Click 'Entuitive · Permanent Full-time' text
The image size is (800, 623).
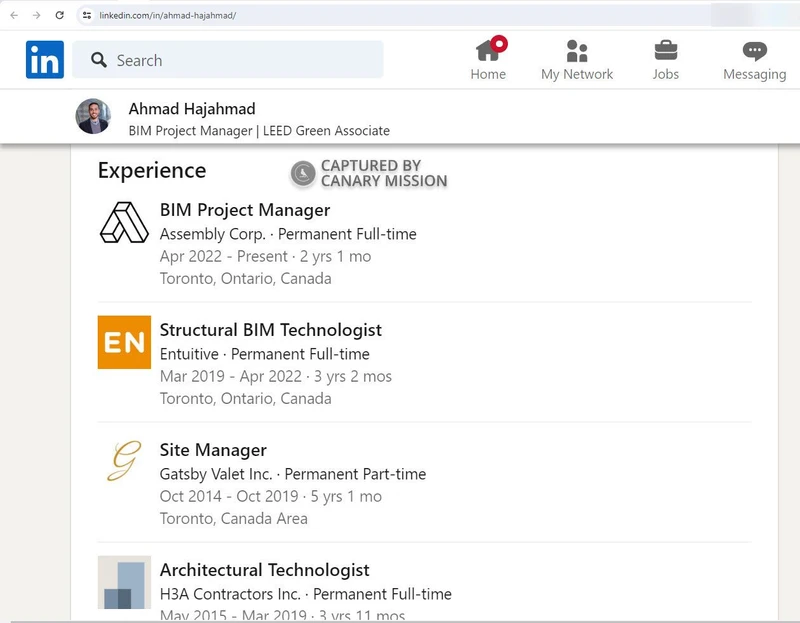pos(264,354)
